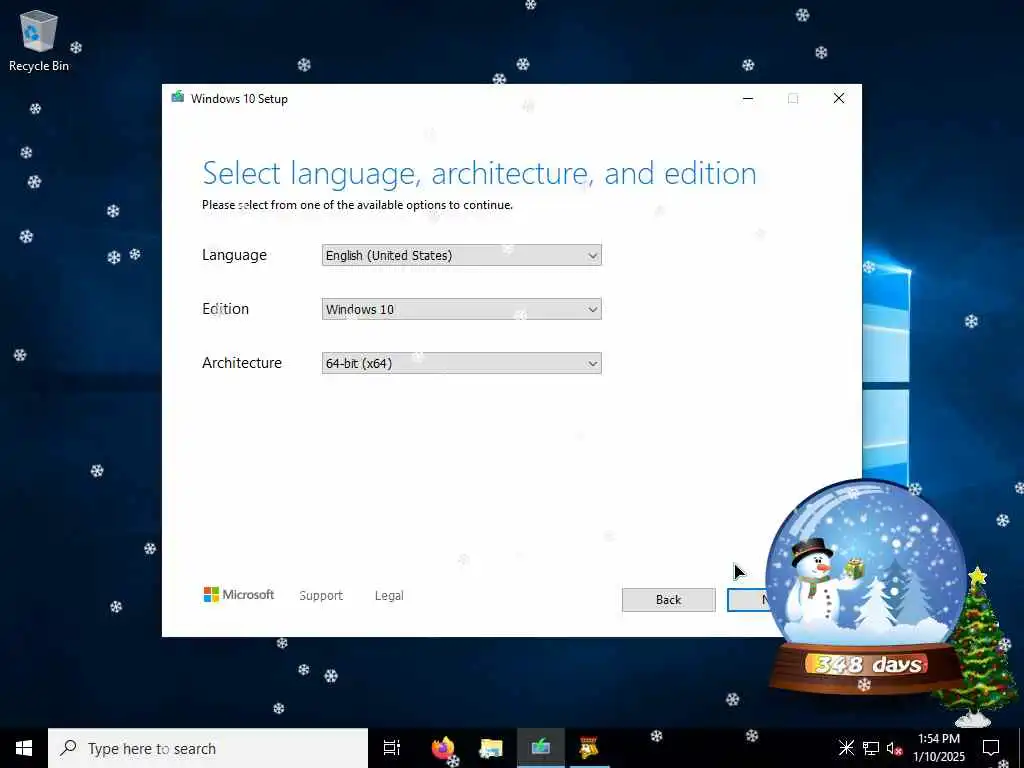This screenshot has height=768, width=1024.
Task: Click the taskbar search box
Action: [x=208, y=748]
